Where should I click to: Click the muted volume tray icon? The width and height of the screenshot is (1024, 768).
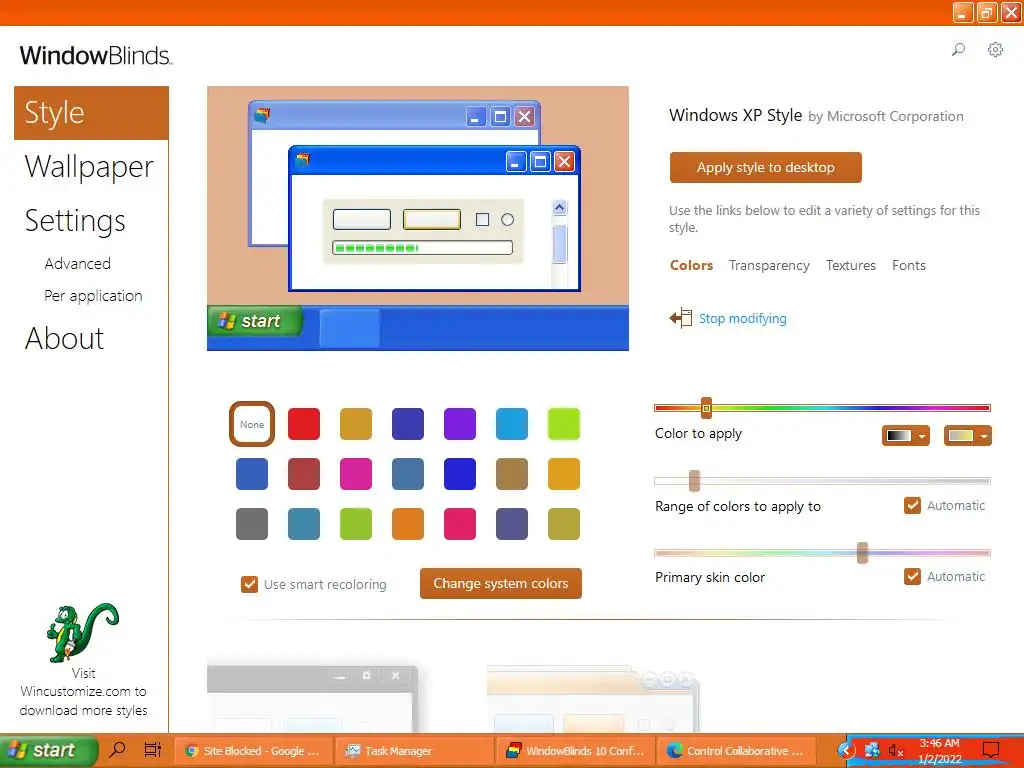pyautogui.click(x=896, y=751)
